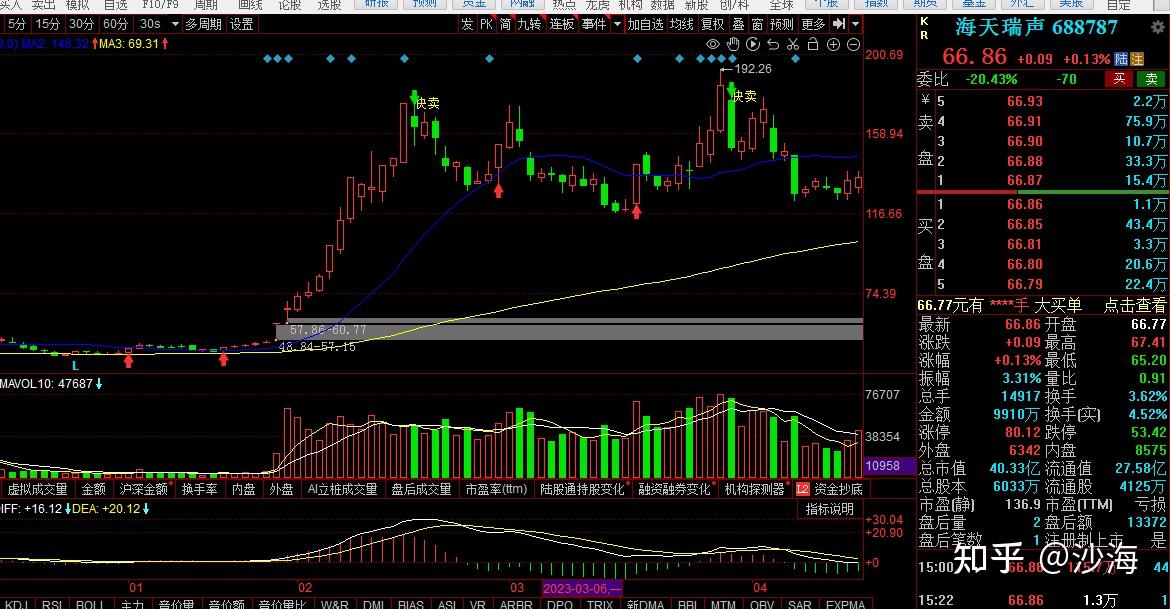Viewport: 1170px width, 609px height.
Task: Select the scissors cut tool
Action: (793, 45)
